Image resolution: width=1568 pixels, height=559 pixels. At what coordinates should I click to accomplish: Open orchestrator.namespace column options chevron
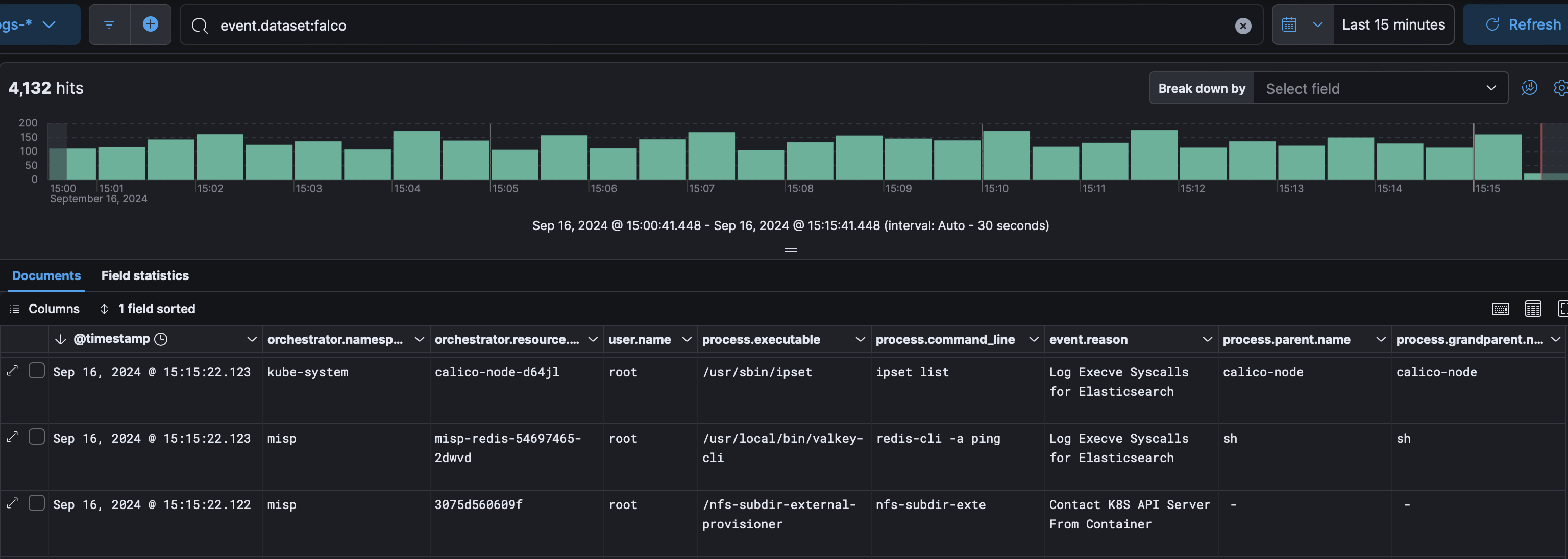pos(419,339)
